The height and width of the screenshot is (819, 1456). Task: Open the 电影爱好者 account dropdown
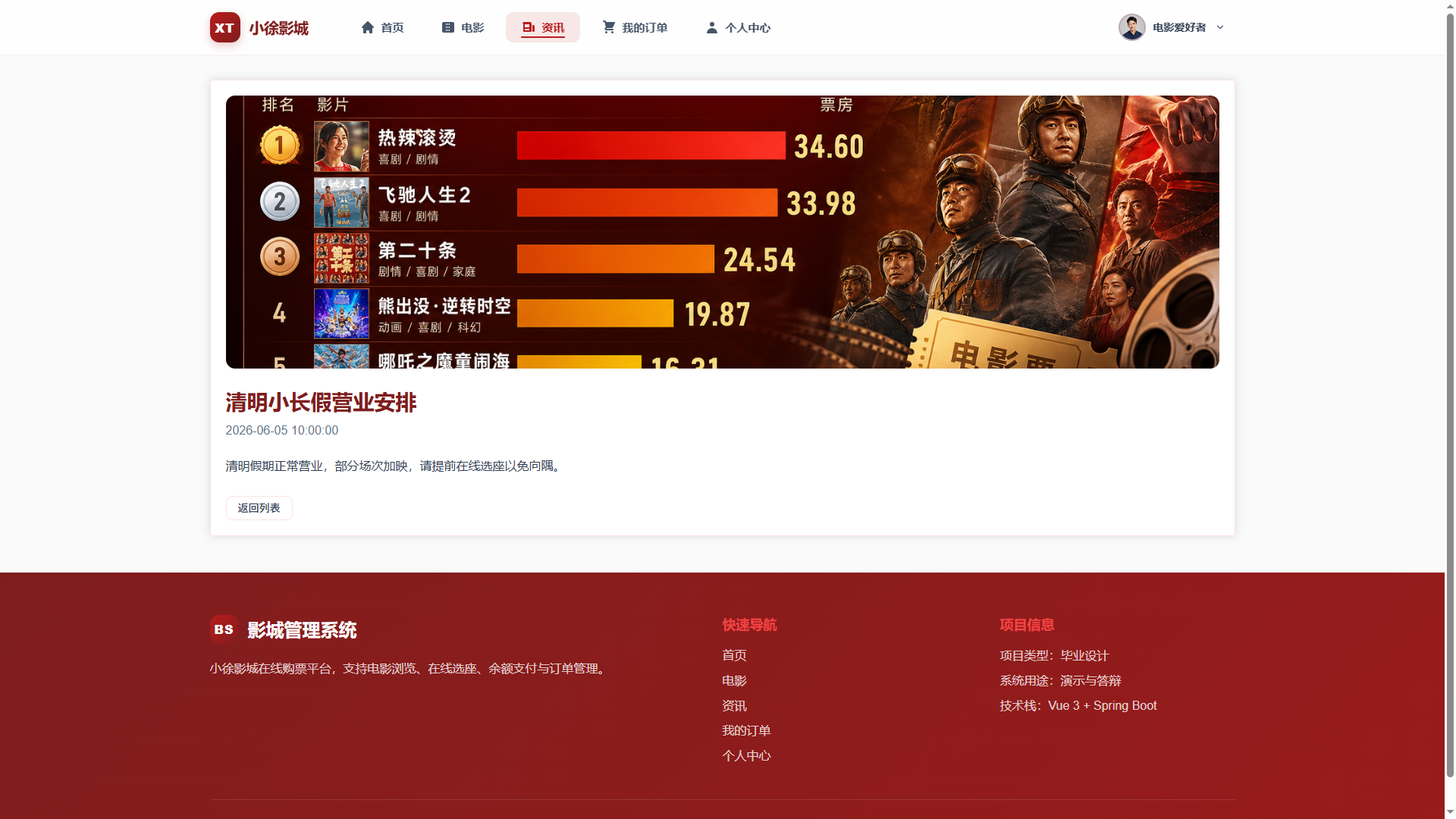[x=1172, y=27]
